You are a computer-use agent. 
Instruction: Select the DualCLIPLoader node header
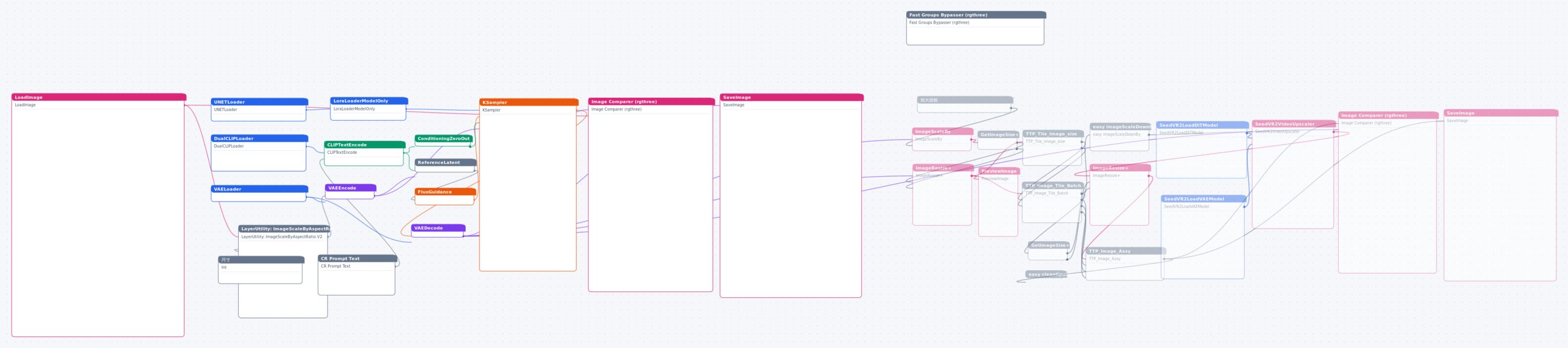pos(259,139)
